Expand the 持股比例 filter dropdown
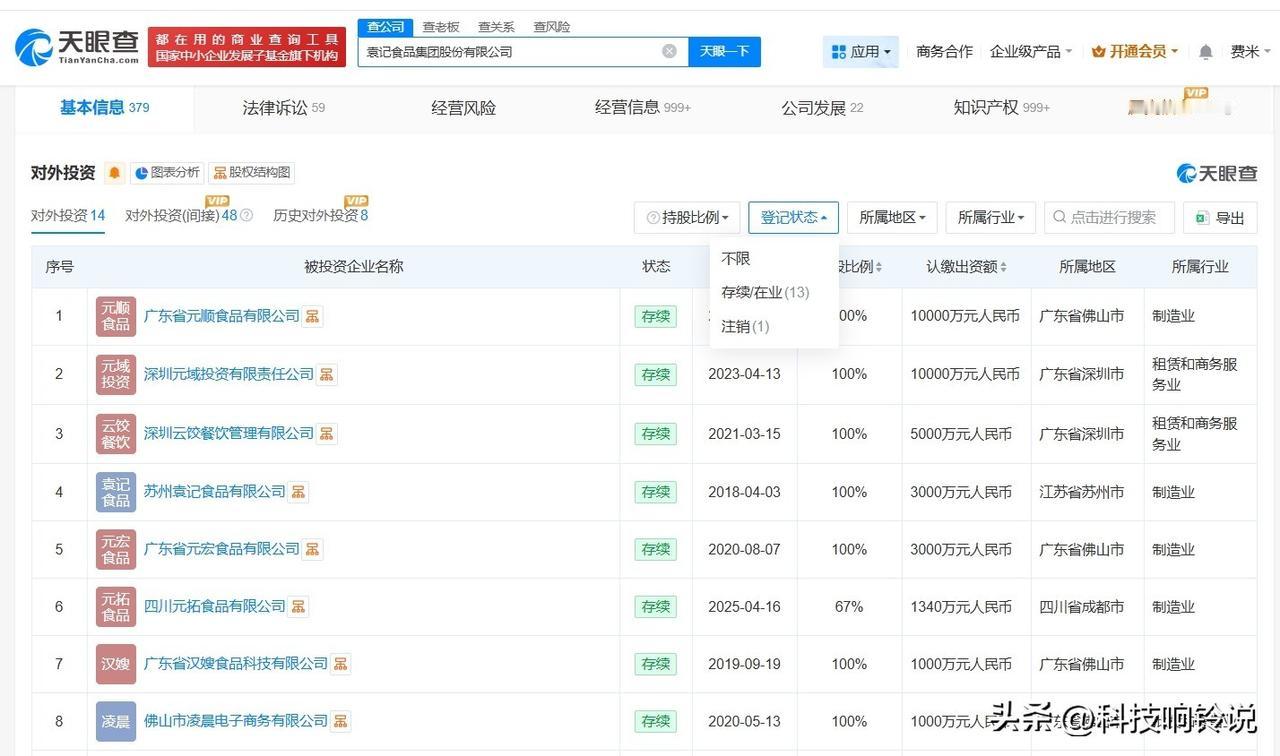The image size is (1280, 756). tap(686, 217)
